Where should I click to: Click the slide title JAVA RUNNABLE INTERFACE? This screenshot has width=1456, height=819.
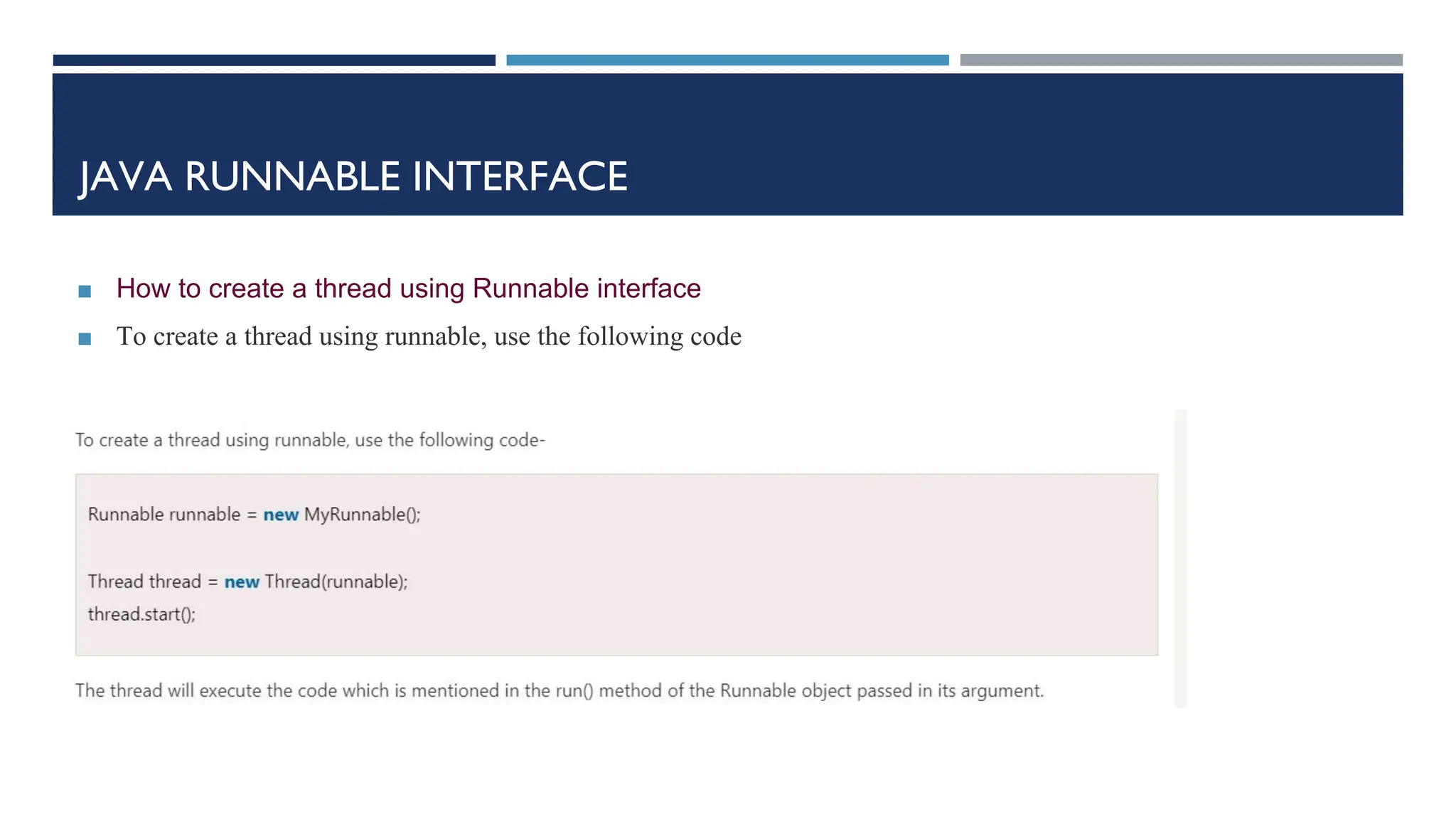tap(353, 176)
